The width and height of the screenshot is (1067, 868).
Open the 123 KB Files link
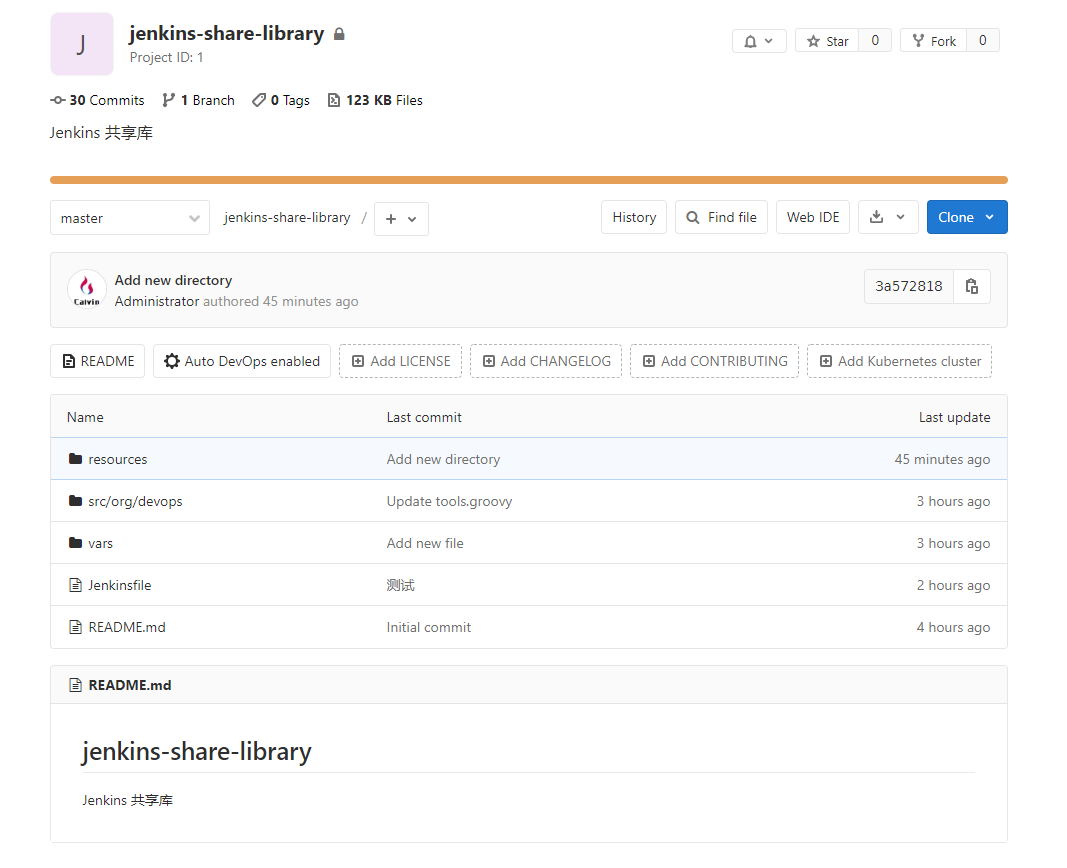click(x=375, y=101)
